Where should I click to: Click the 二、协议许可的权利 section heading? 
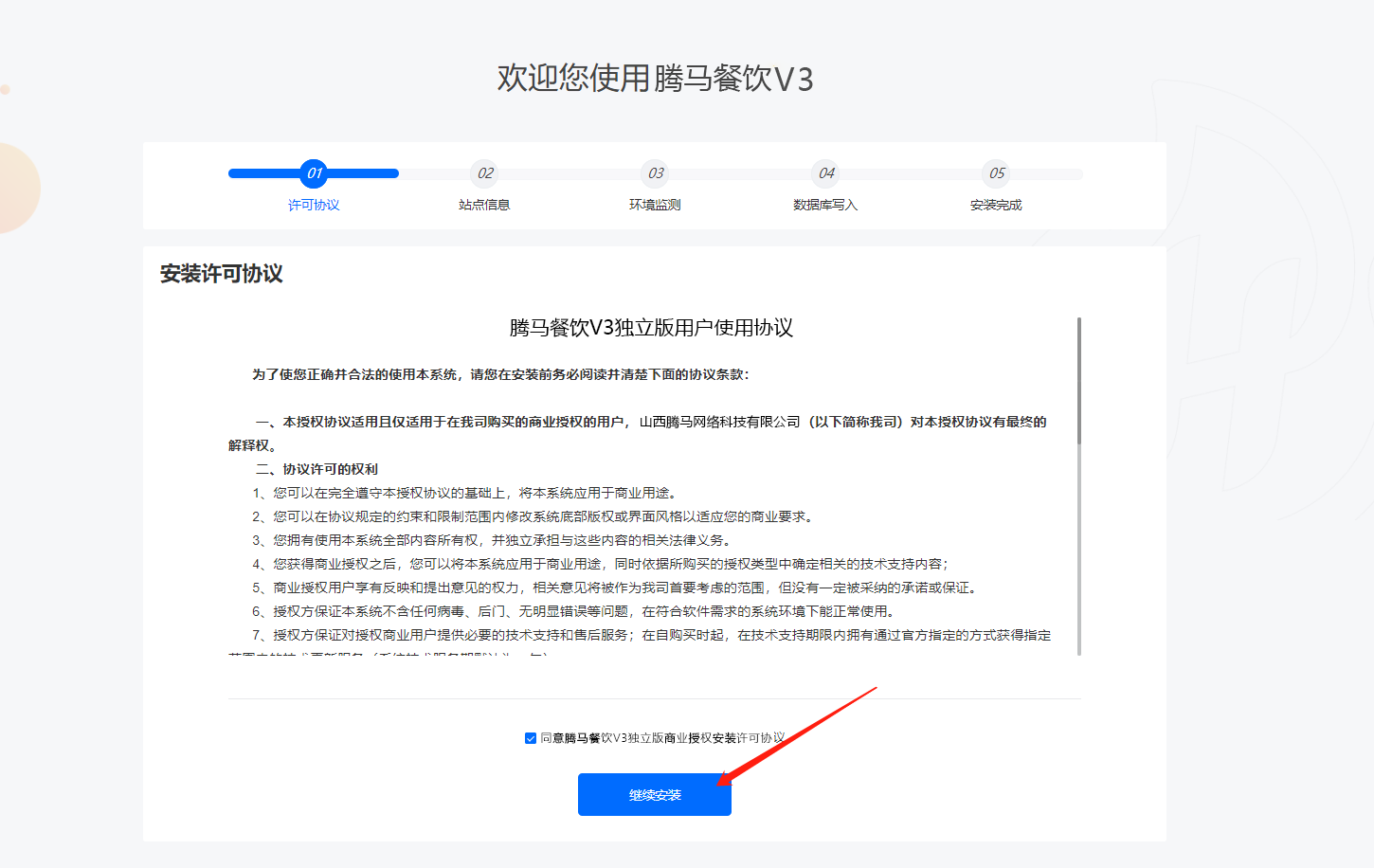point(316,469)
